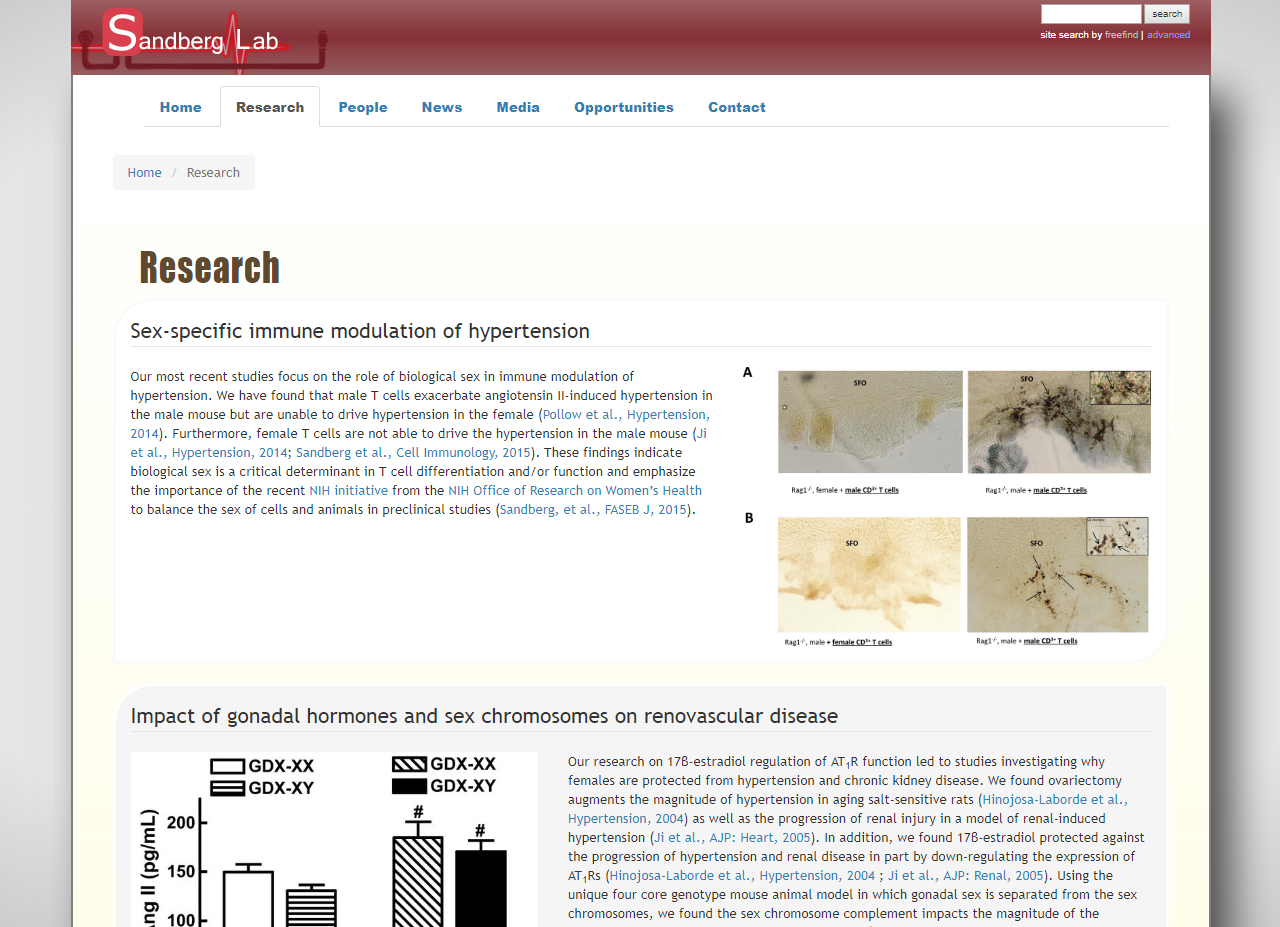Open the advanced search link
Screen dimensions: 1280x927
tap(1168, 35)
